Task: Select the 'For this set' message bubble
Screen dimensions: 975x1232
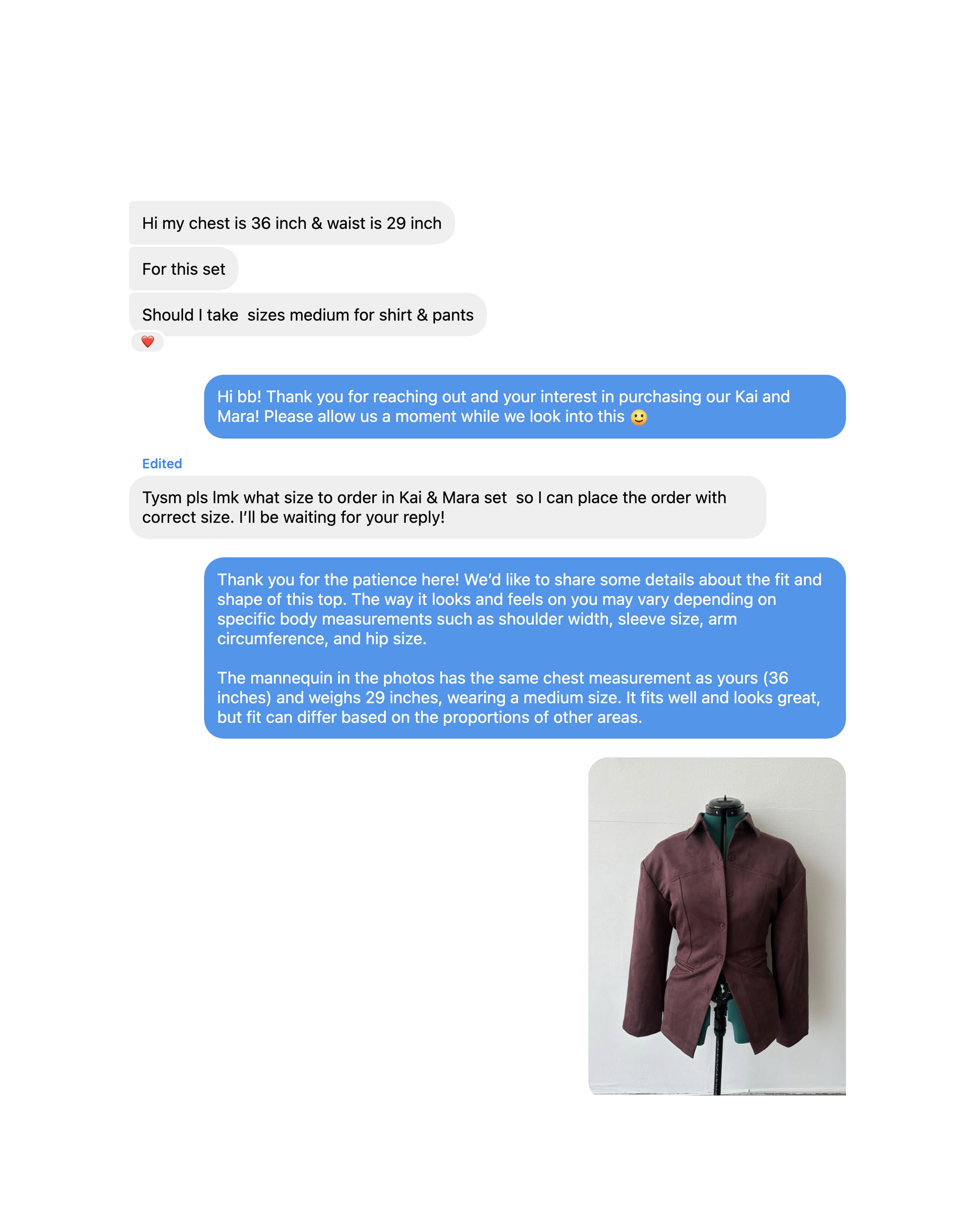Action: click(183, 269)
